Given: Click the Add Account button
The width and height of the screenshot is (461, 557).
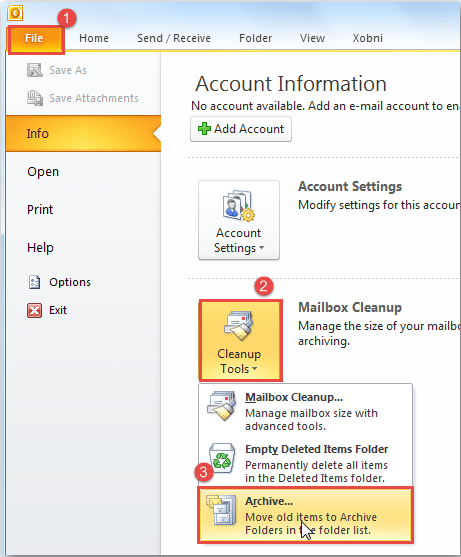Looking at the screenshot, I should [241, 129].
